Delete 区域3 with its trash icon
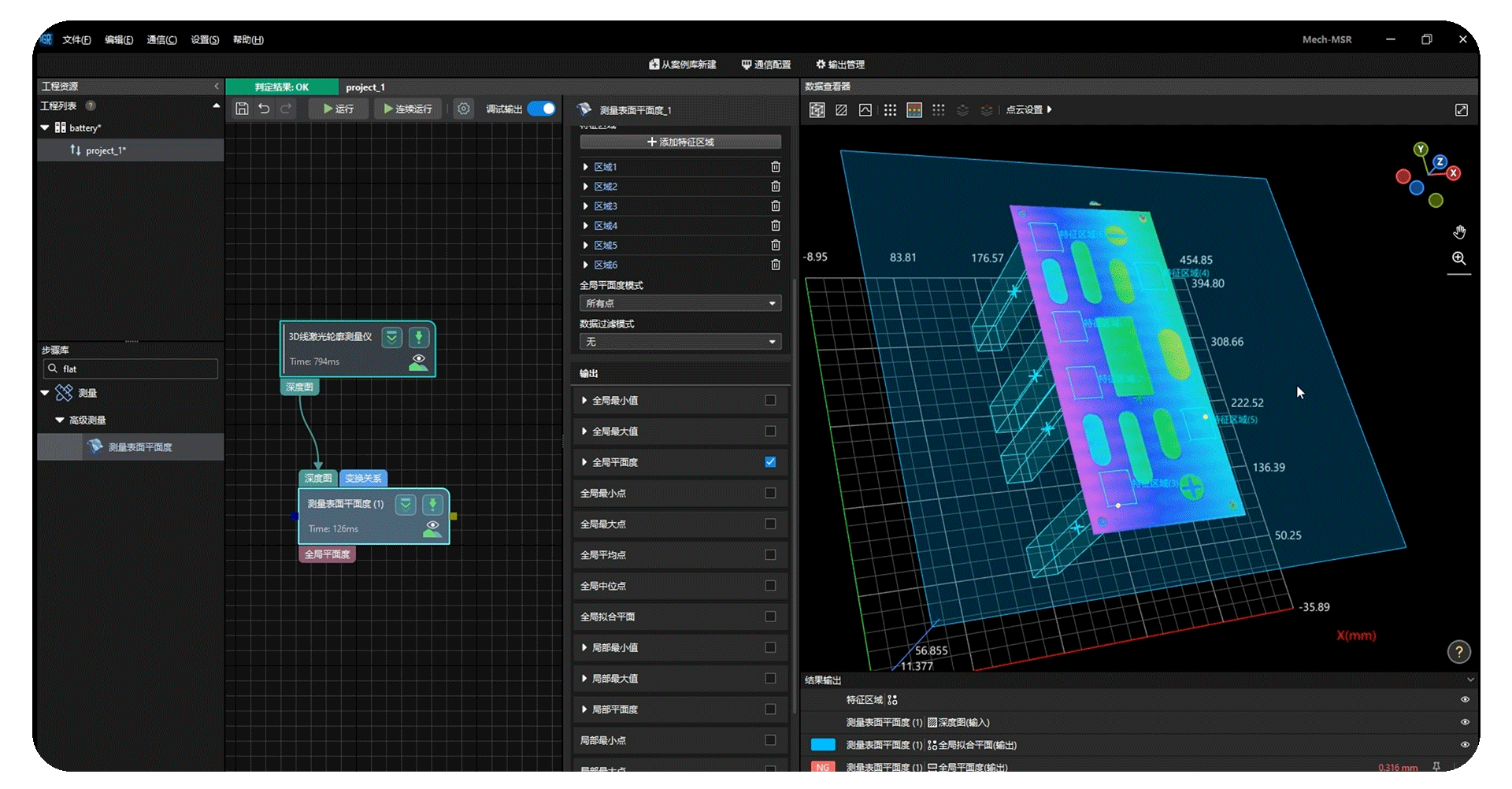The image size is (1512, 789). click(776, 206)
